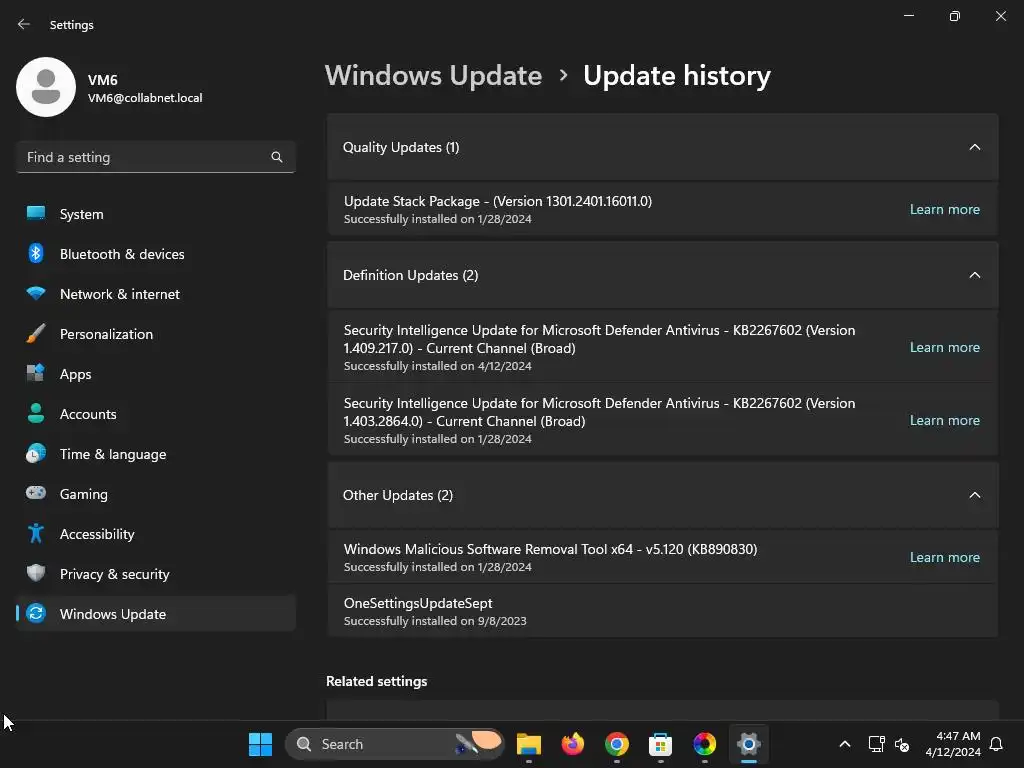Focus the Find a setting field
Image resolution: width=1024 pixels, height=768 pixels.
[155, 157]
